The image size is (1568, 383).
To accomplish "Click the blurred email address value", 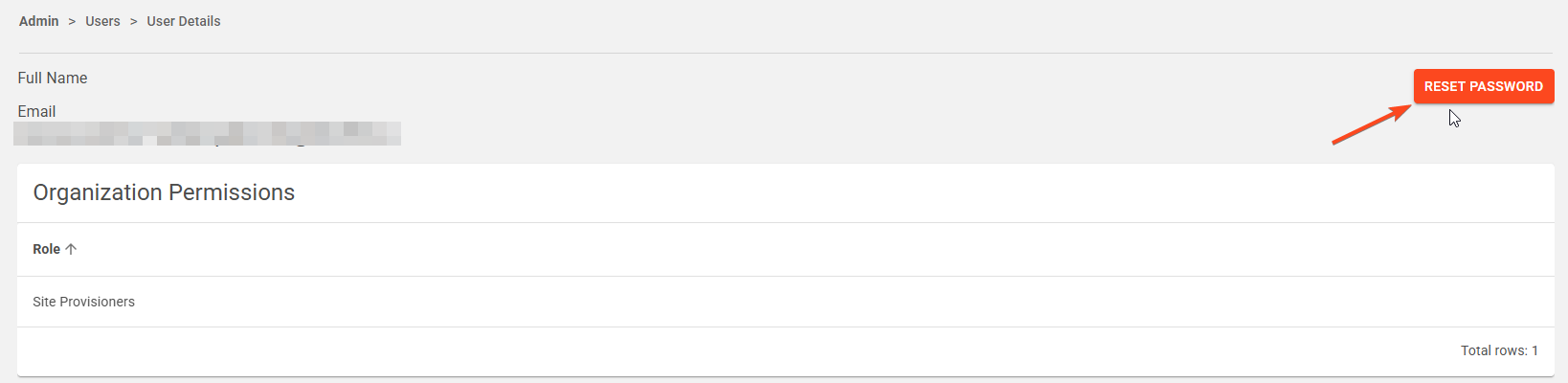I will [x=207, y=133].
